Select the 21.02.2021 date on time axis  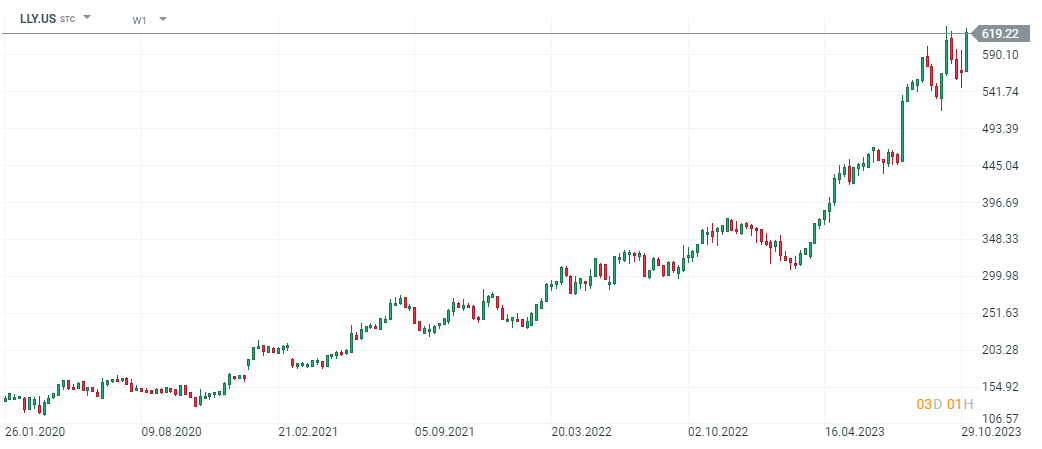pos(309,432)
